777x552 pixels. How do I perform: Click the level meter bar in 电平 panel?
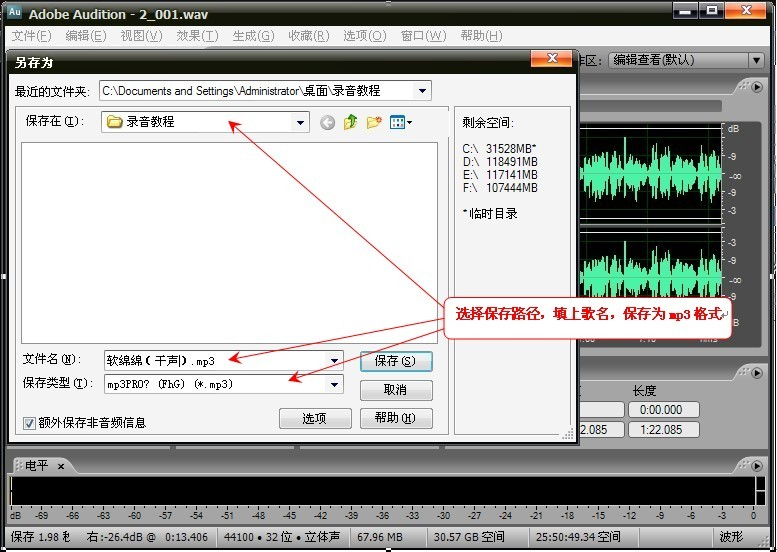tap(382, 491)
